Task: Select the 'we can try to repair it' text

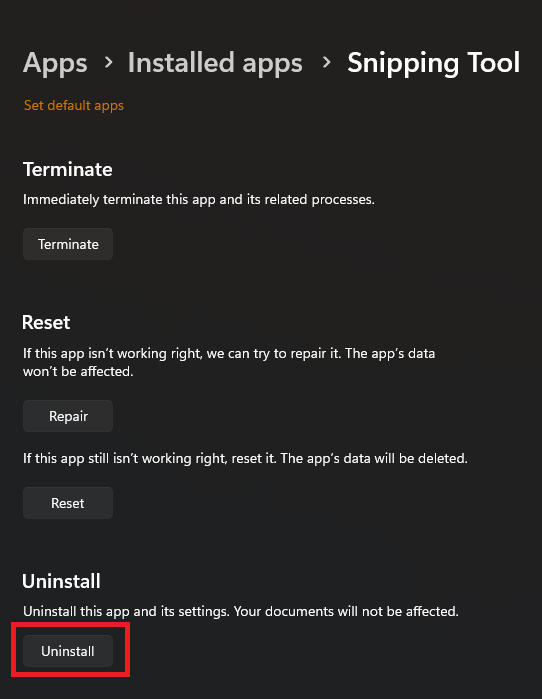Action: click(274, 354)
